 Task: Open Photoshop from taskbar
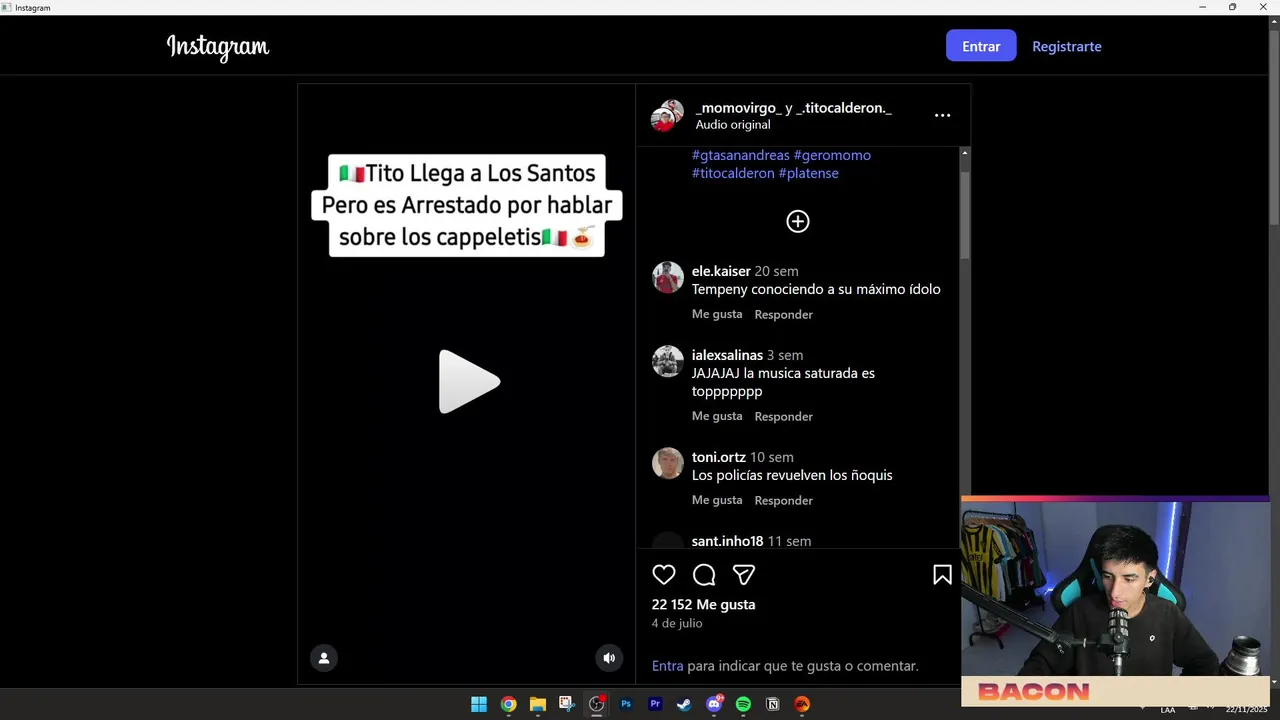coord(626,704)
